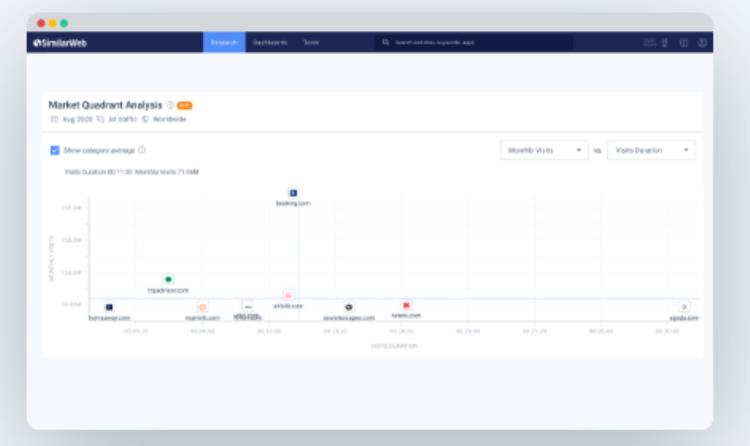Click the Aug 2020 date label

point(77,119)
